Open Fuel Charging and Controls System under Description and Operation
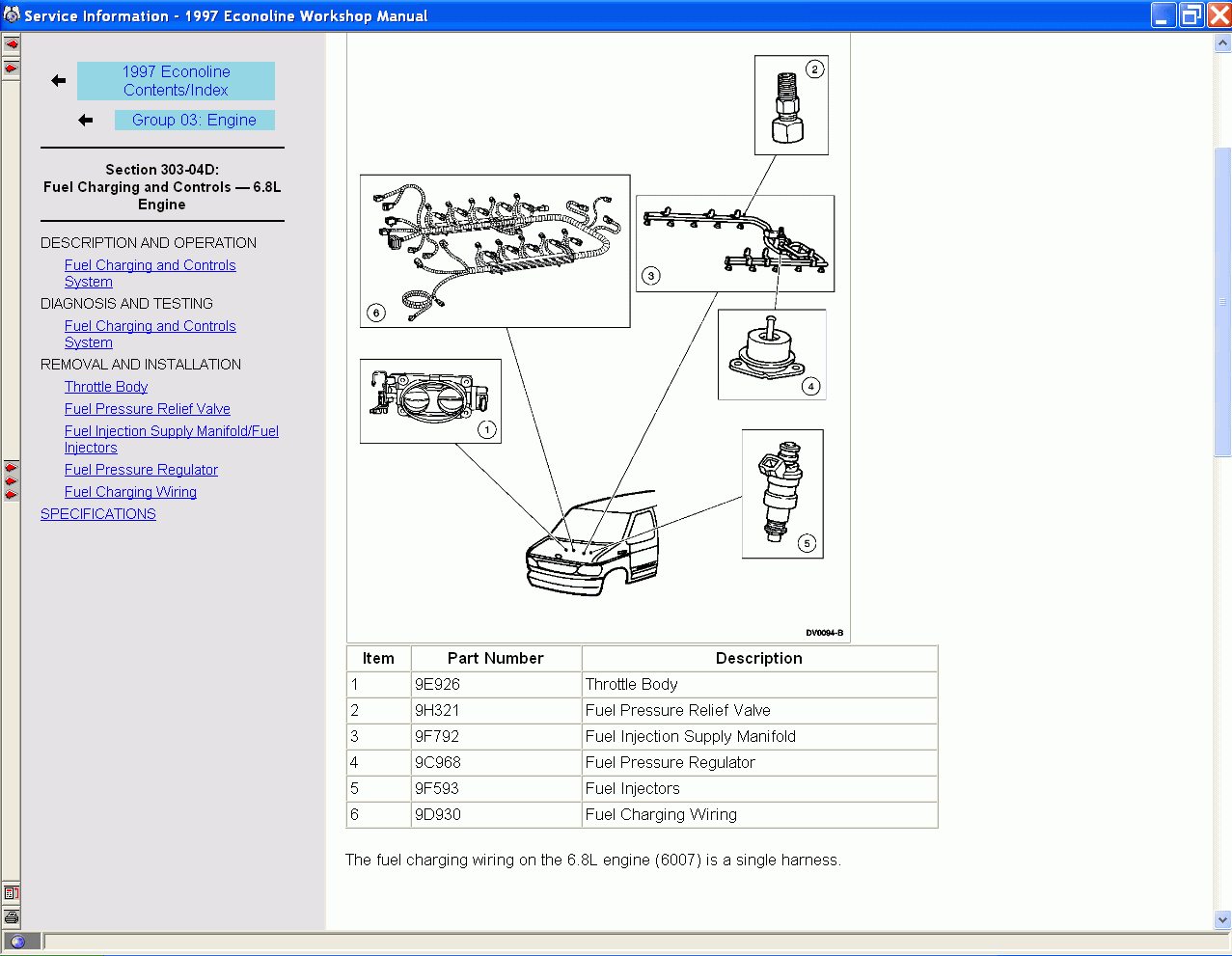The image size is (1232, 956). [150, 273]
